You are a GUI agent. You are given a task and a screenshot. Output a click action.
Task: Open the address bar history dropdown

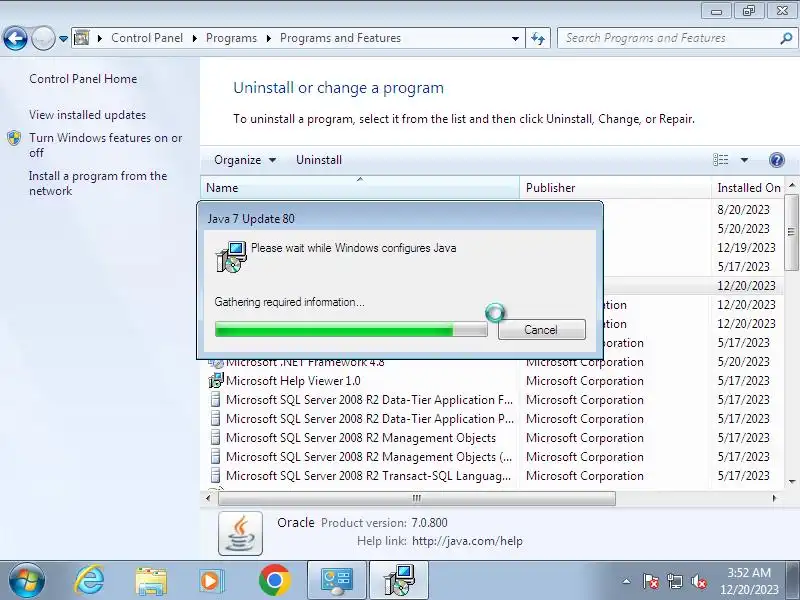(515, 39)
